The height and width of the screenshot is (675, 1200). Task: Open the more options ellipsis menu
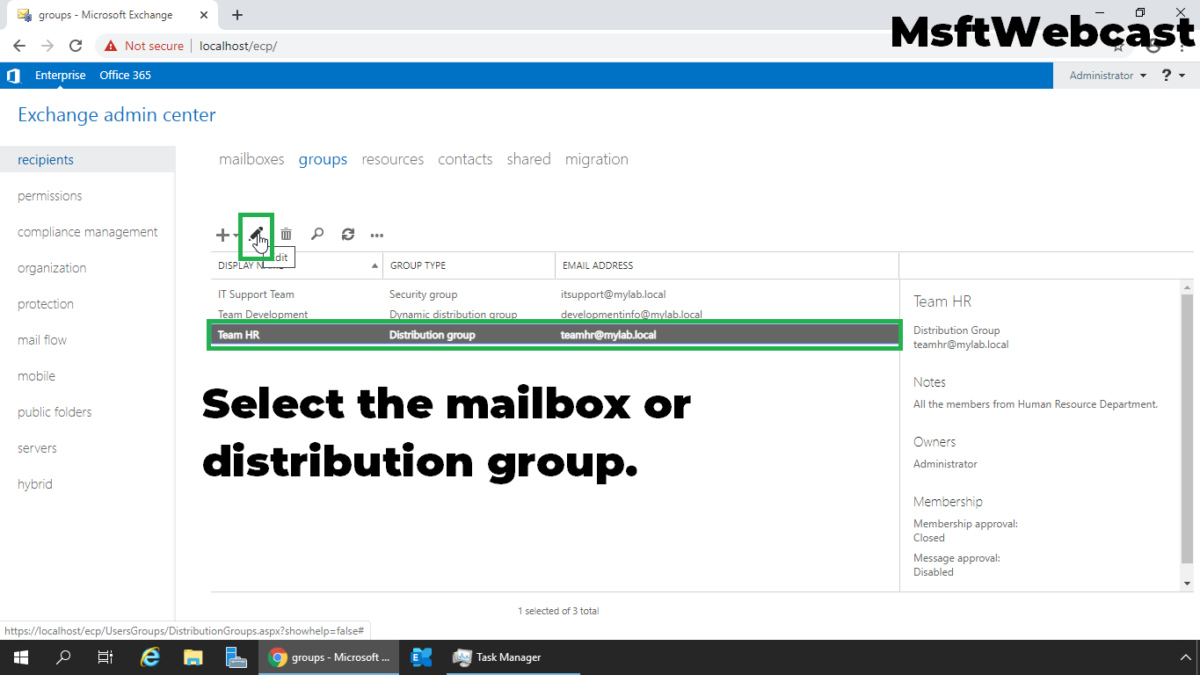click(376, 234)
